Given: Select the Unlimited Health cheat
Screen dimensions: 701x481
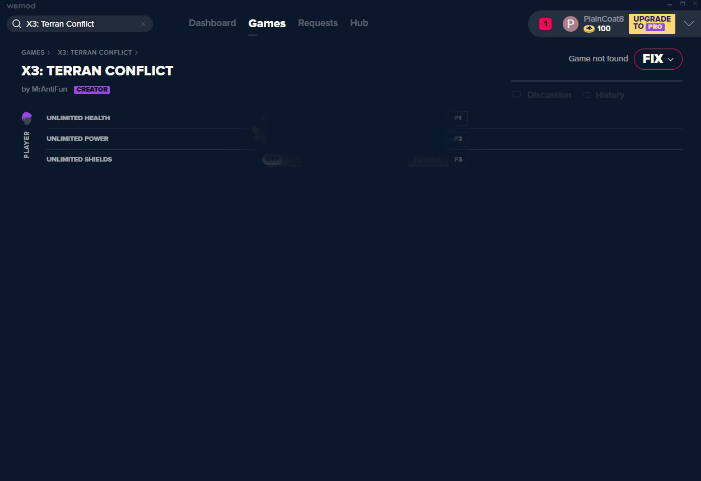Looking at the screenshot, I should click(x=78, y=118).
